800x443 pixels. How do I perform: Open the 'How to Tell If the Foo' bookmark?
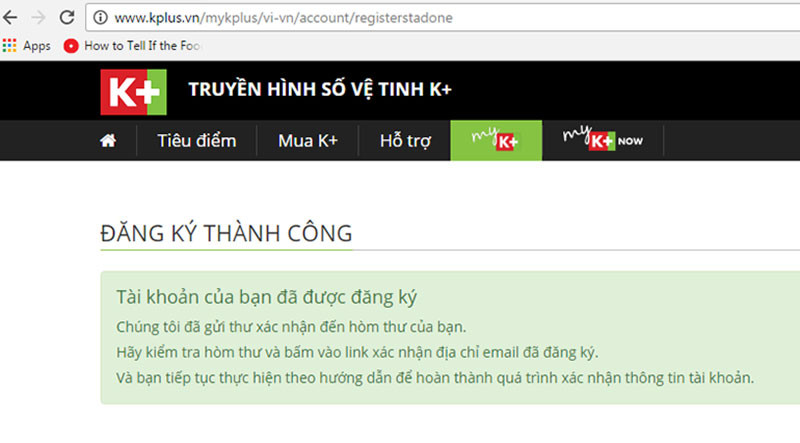(121, 45)
